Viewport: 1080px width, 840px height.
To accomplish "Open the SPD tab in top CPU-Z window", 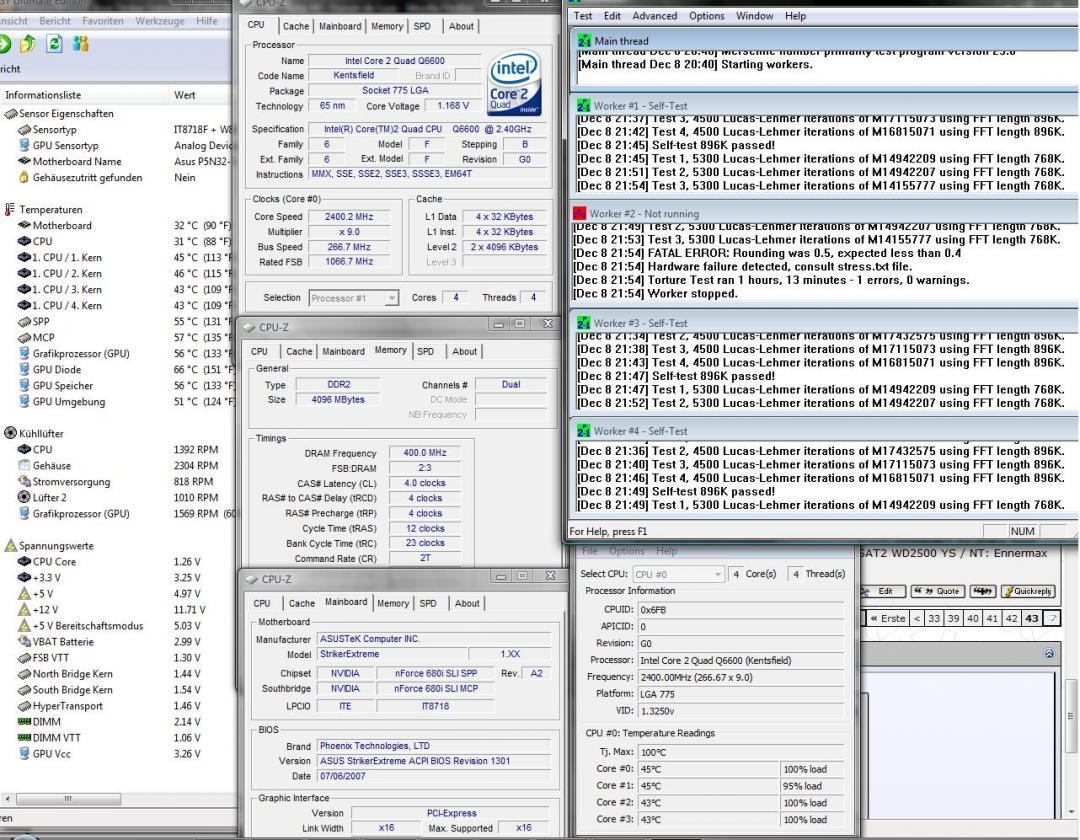I will pyautogui.click(x=422, y=26).
